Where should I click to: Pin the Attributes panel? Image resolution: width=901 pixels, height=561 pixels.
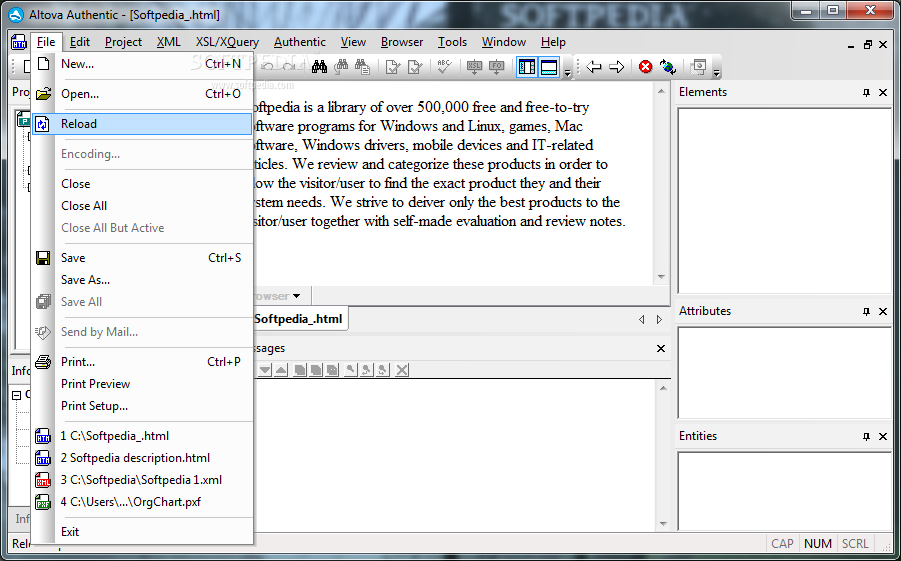867,312
